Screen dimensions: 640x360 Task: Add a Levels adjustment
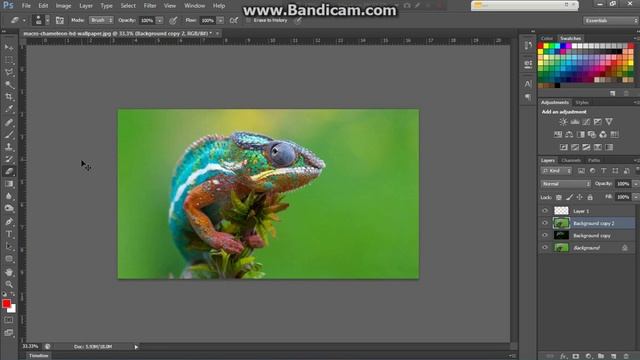575,122
